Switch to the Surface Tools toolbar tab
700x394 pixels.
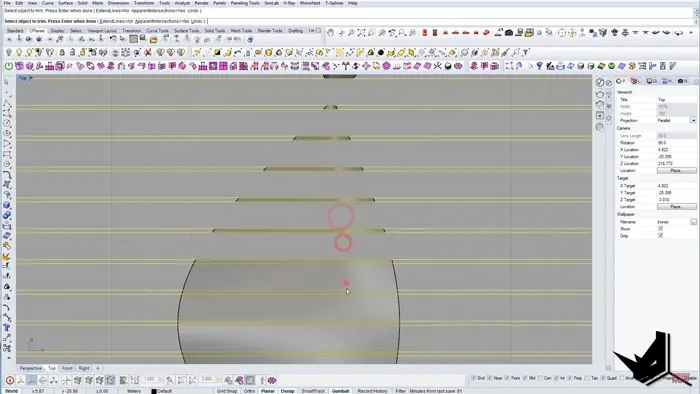(x=187, y=31)
